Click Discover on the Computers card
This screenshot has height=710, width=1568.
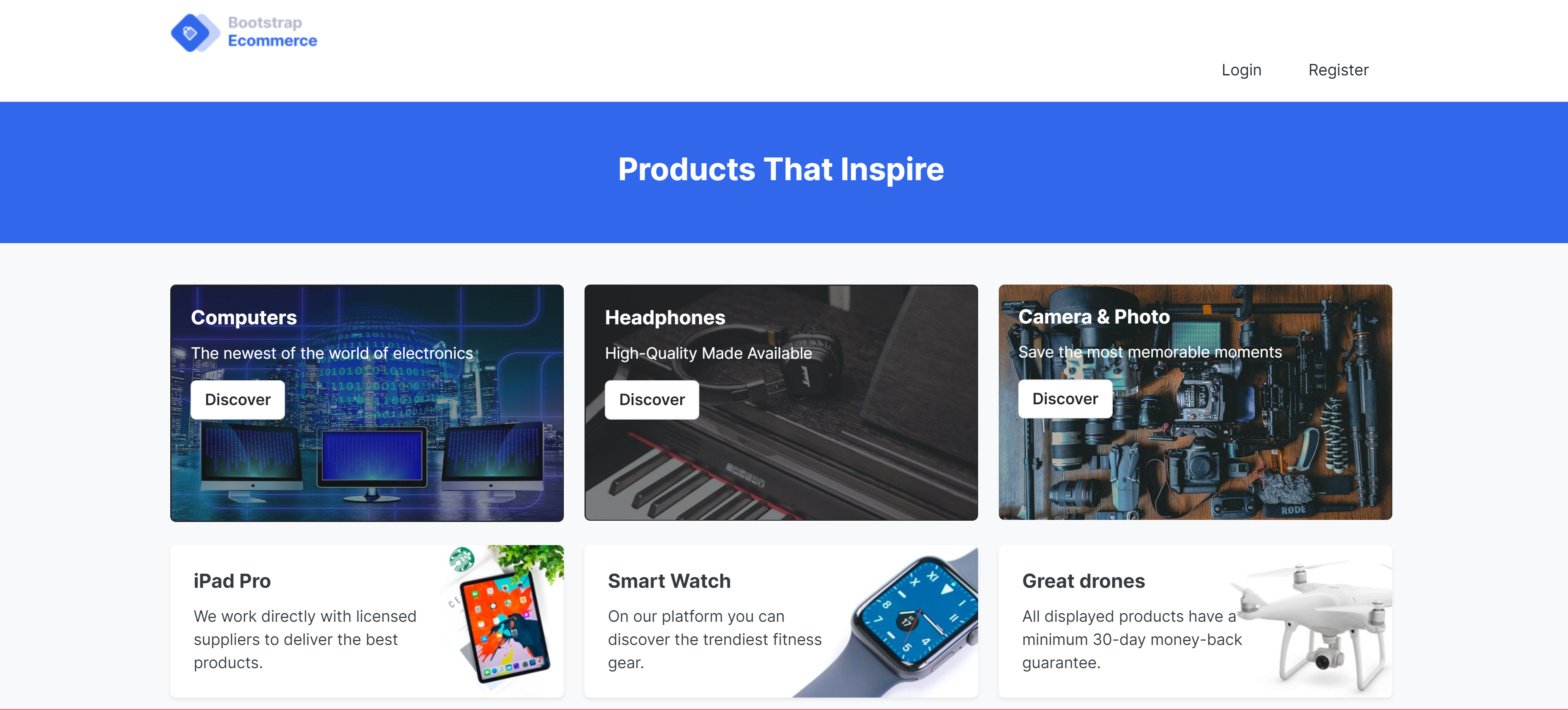(x=237, y=400)
